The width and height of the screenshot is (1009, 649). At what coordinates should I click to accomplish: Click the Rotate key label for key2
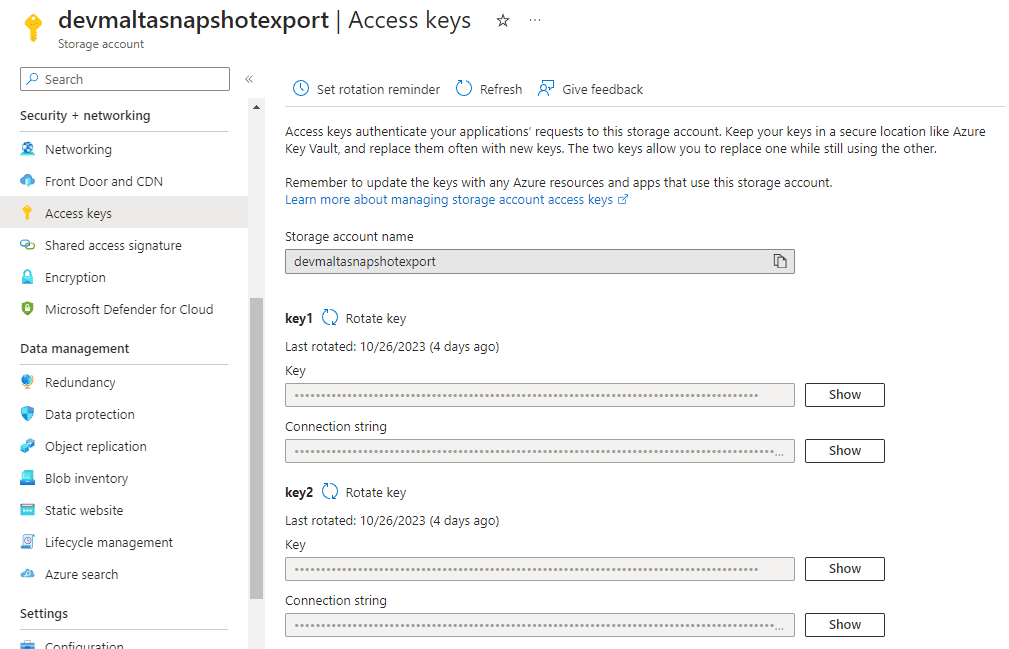coord(376,492)
